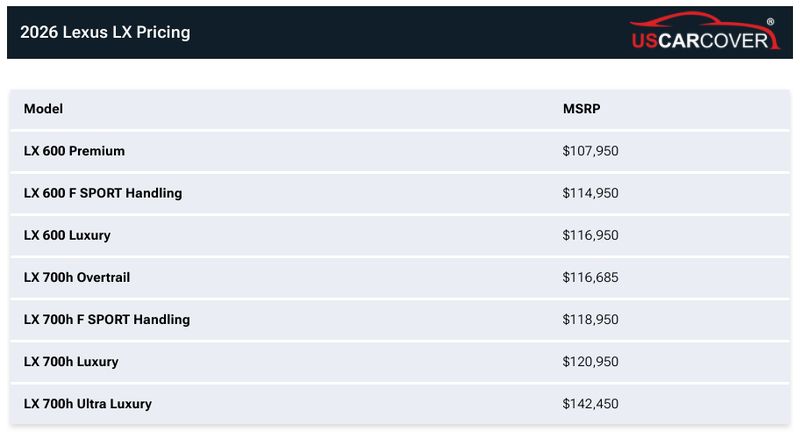Select the LX 600 Luxury model name
The height and width of the screenshot is (439, 800).
tap(67, 235)
